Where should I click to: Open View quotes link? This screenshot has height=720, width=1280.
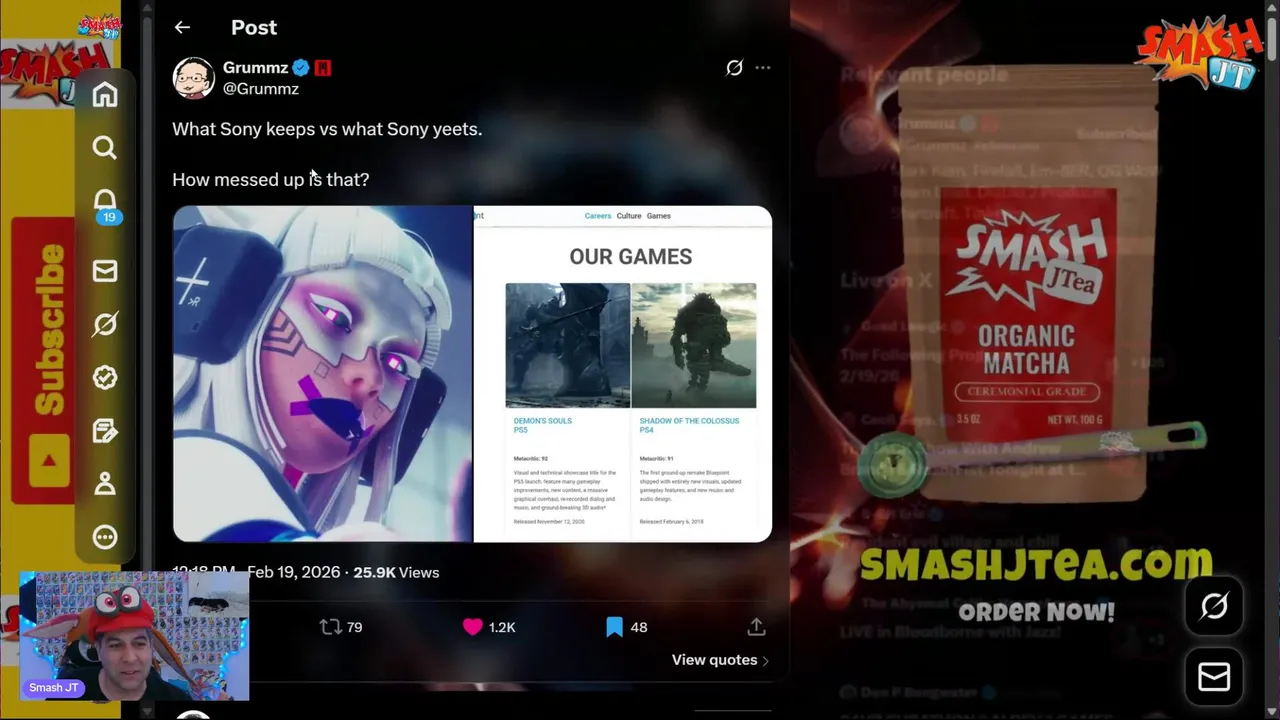720,660
